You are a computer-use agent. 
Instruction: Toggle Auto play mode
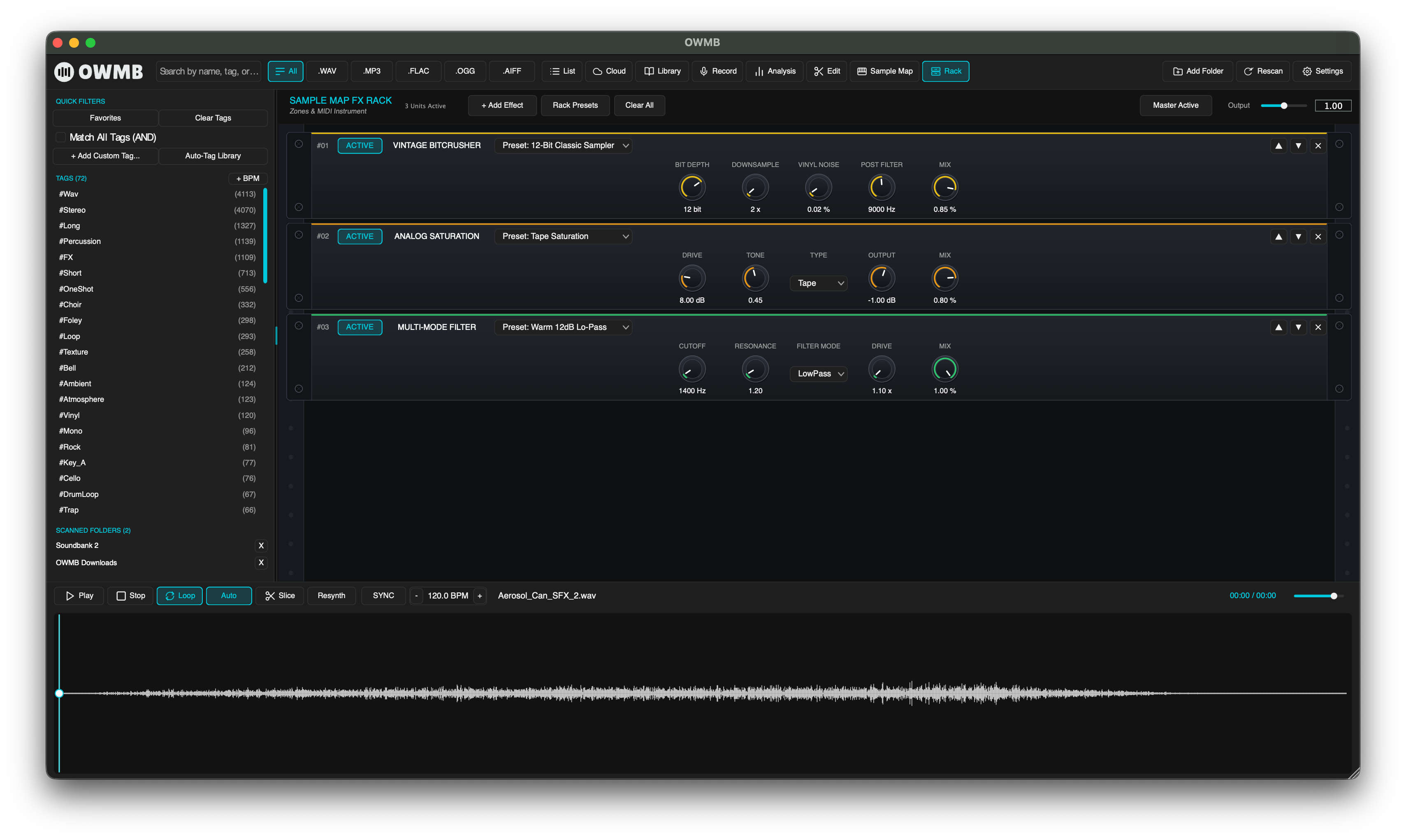click(x=229, y=596)
